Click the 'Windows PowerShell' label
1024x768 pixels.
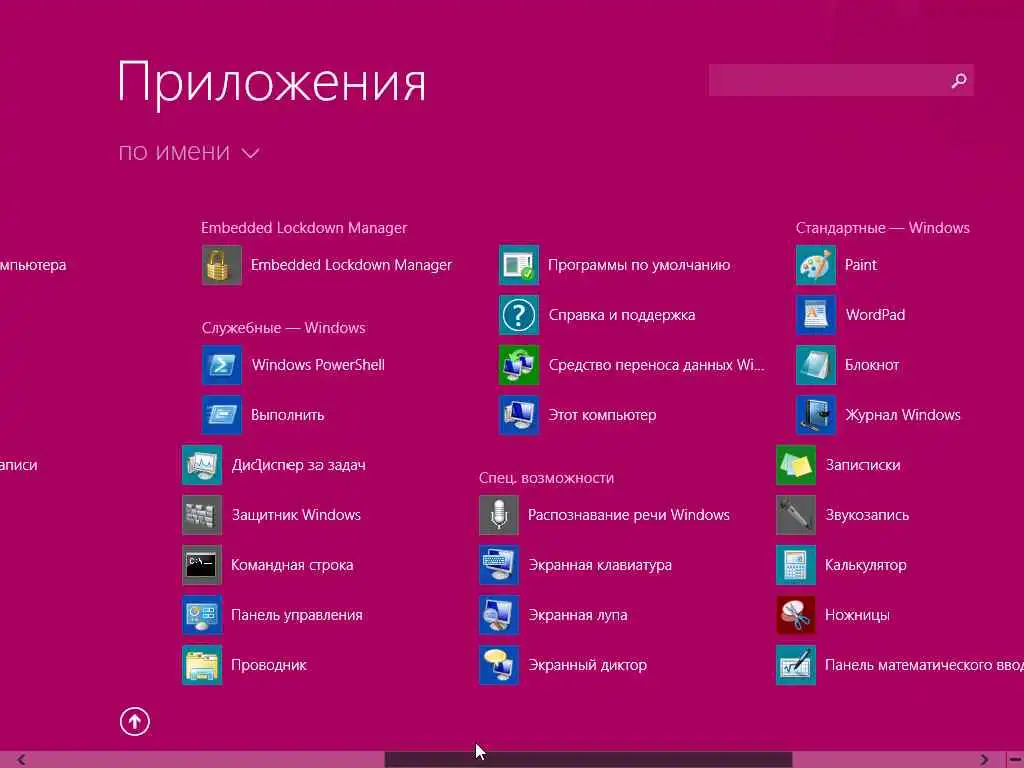[x=318, y=365]
